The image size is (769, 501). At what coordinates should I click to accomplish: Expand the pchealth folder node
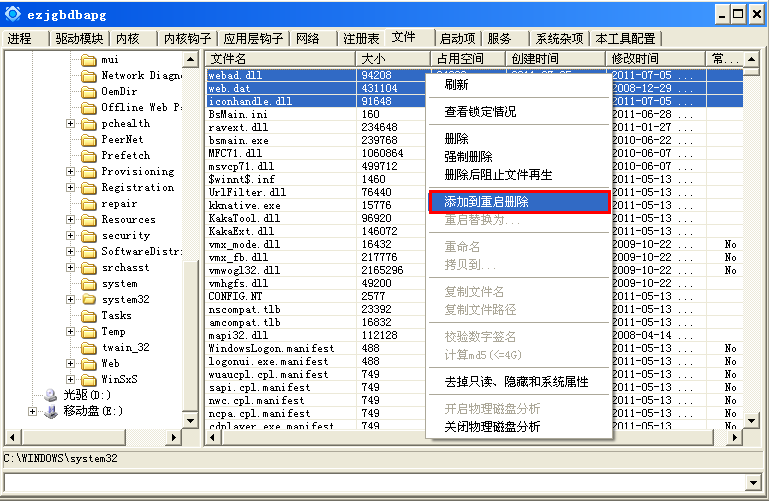[71, 124]
